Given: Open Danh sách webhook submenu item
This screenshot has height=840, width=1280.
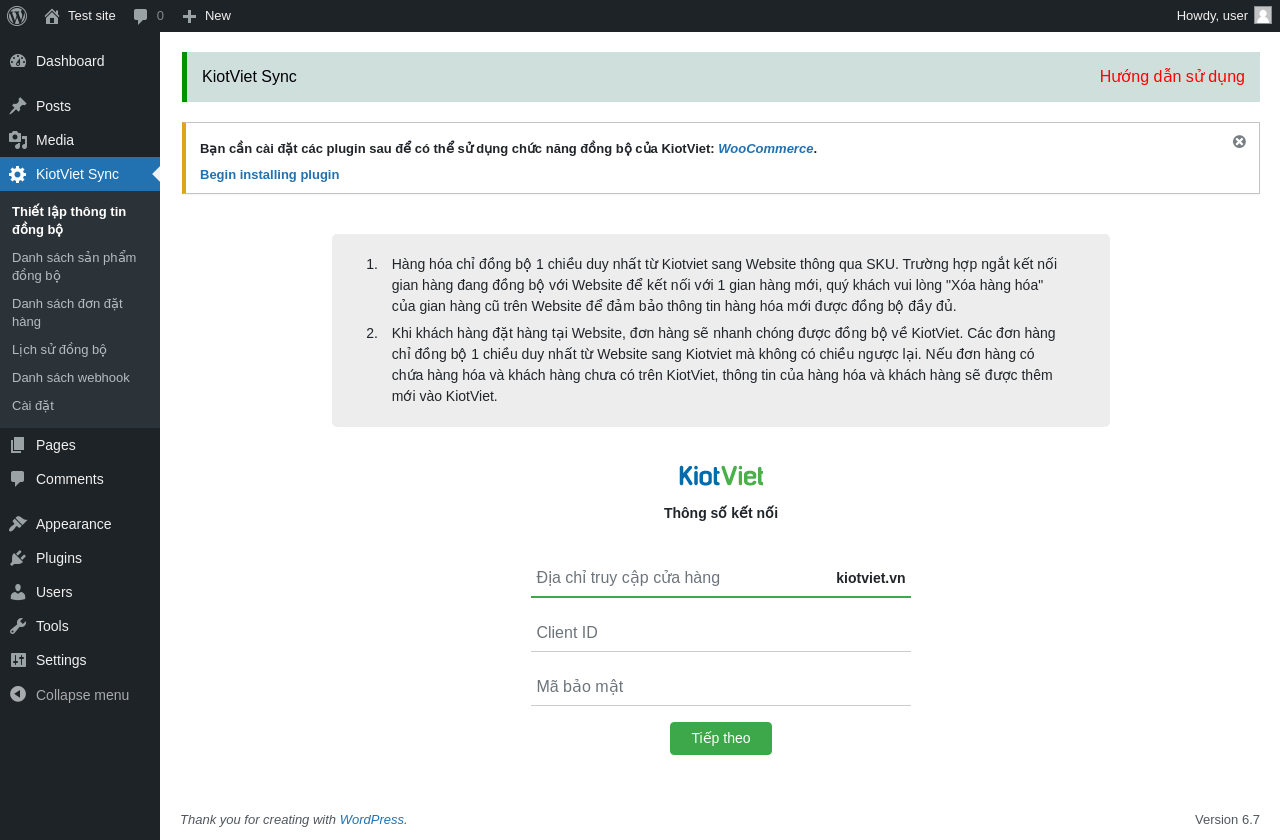Looking at the screenshot, I should point(71,378).
